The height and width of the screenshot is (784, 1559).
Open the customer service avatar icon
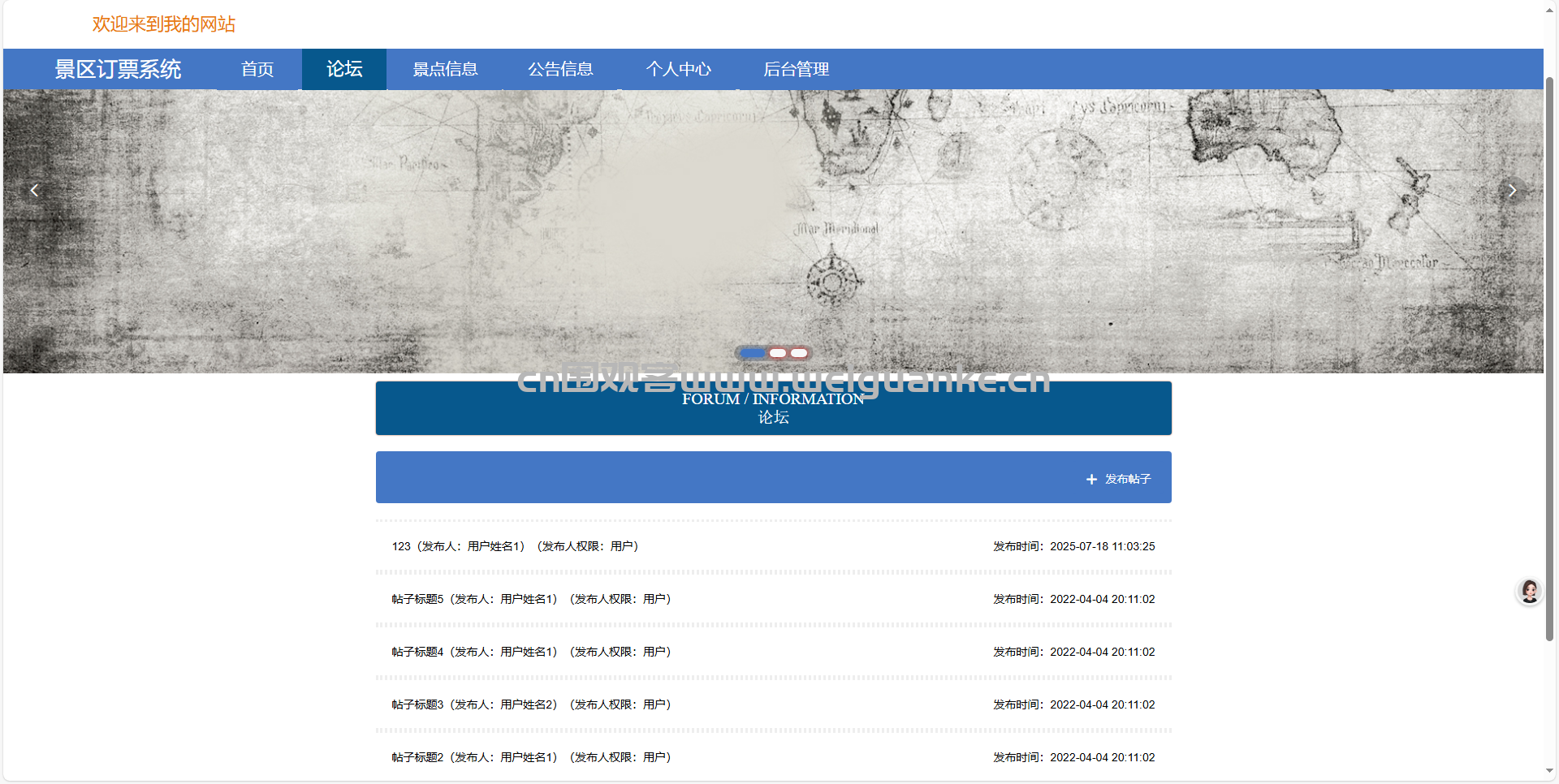click(x=1530, y=592)
